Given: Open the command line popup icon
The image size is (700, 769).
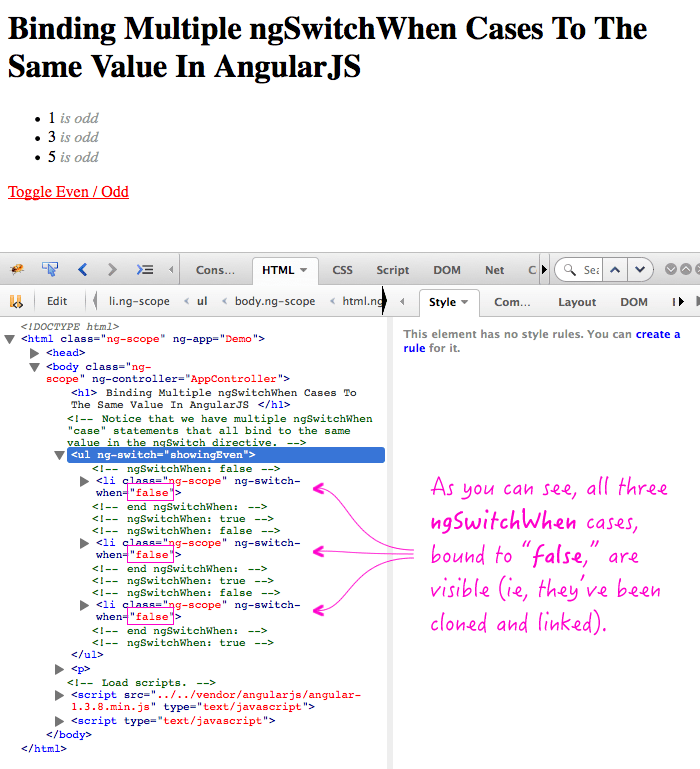Looking at the screenshot, I should [x=145, y=269].
